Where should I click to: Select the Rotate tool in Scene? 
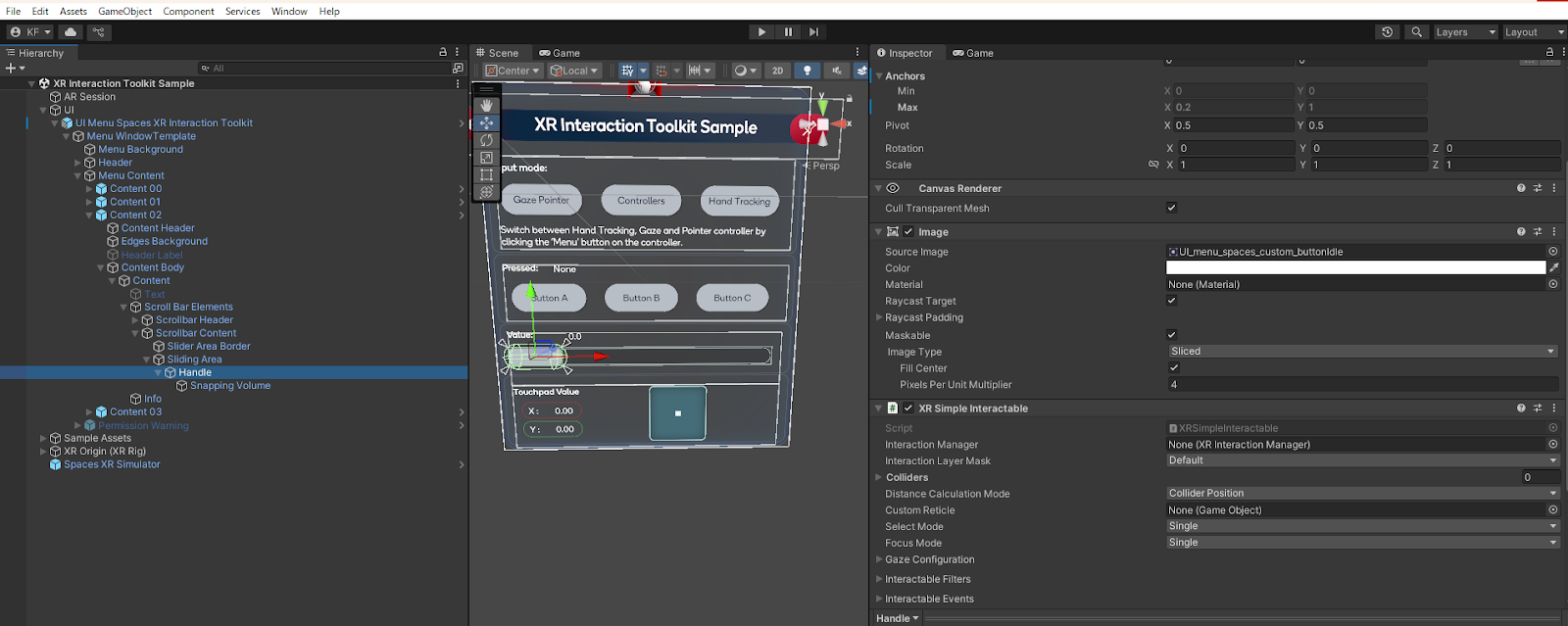coord(486,140)
